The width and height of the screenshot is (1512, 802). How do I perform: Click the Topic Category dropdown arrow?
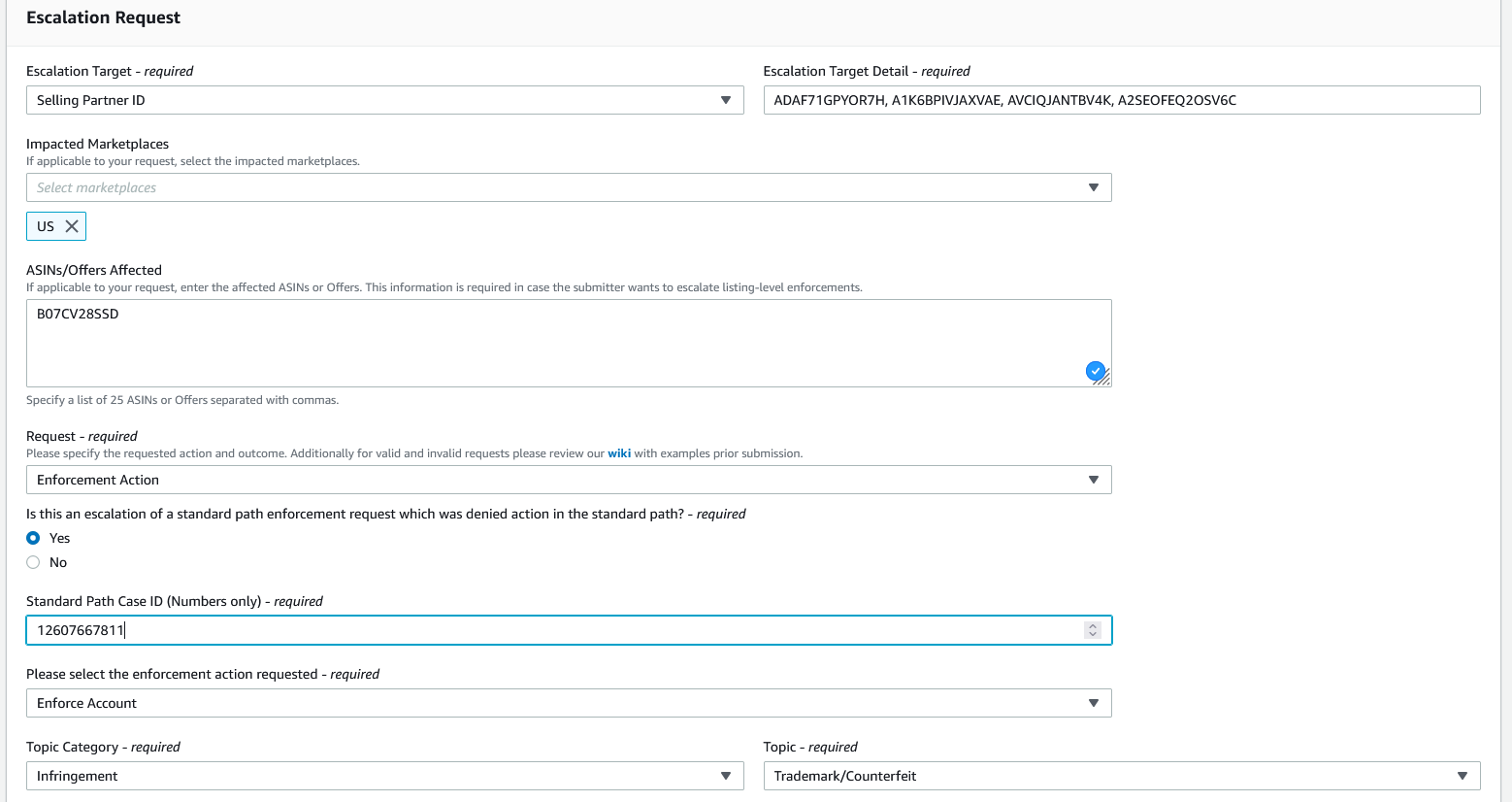point(725,776)
